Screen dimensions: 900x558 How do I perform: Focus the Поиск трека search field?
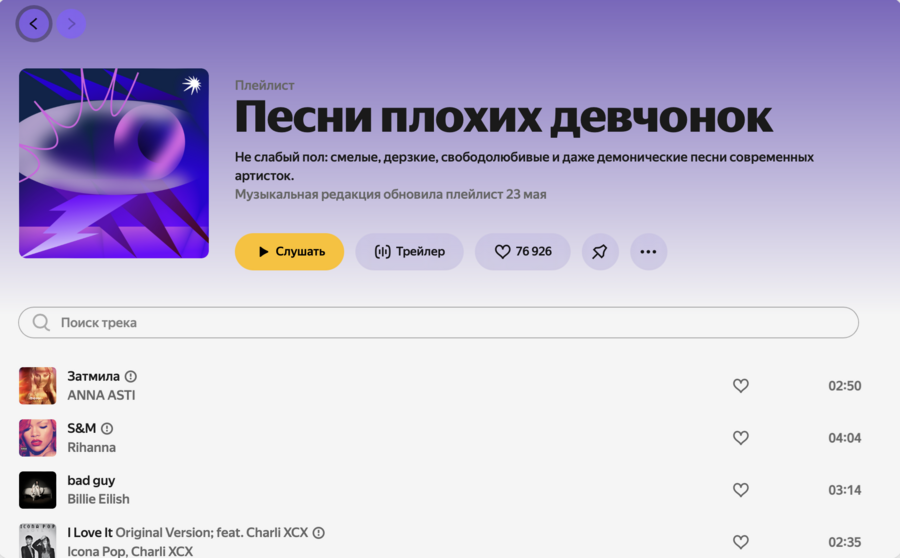(439, 323)
